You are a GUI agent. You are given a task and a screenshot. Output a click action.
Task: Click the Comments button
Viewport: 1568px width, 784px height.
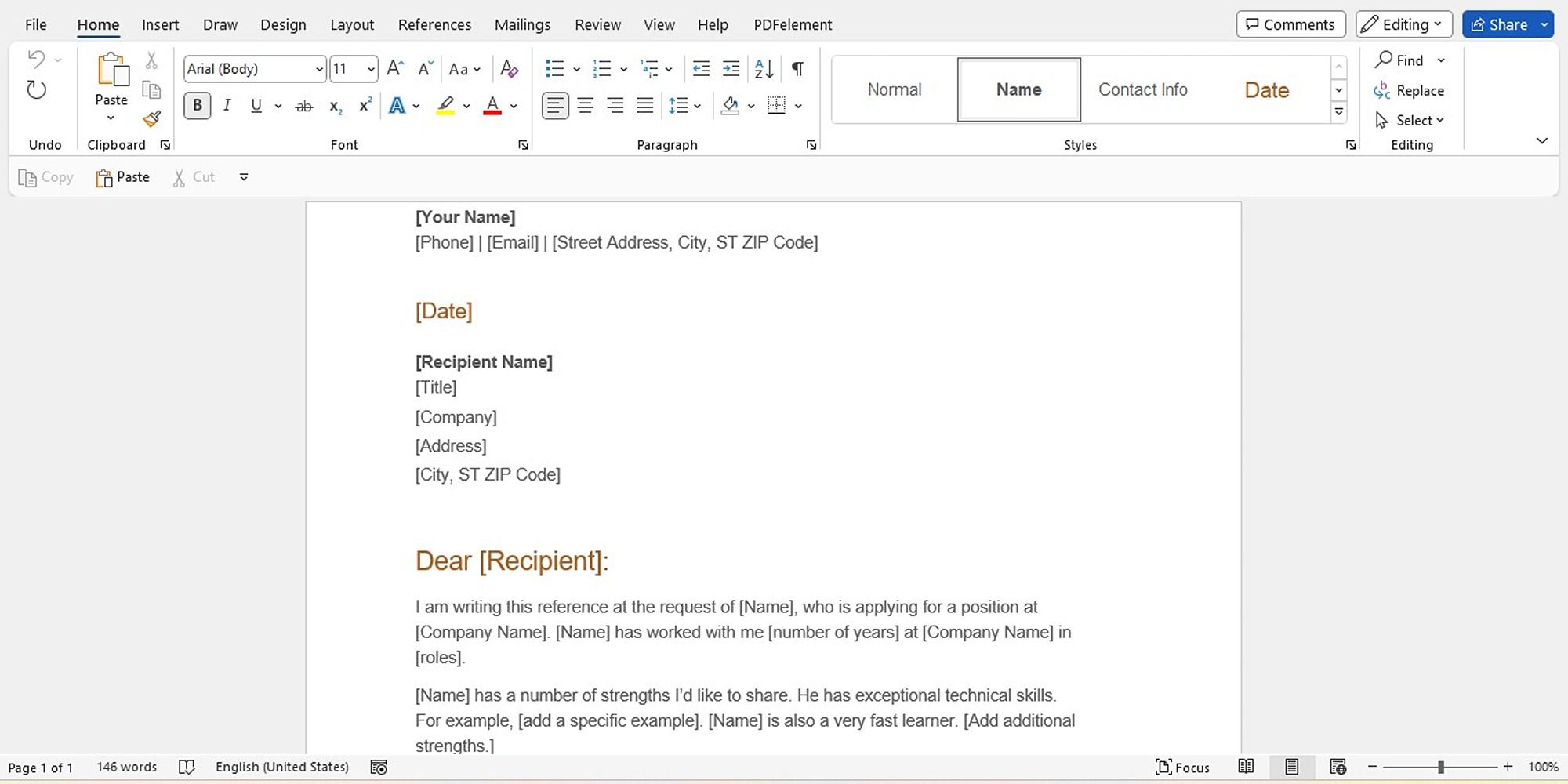click(1290, 24)
